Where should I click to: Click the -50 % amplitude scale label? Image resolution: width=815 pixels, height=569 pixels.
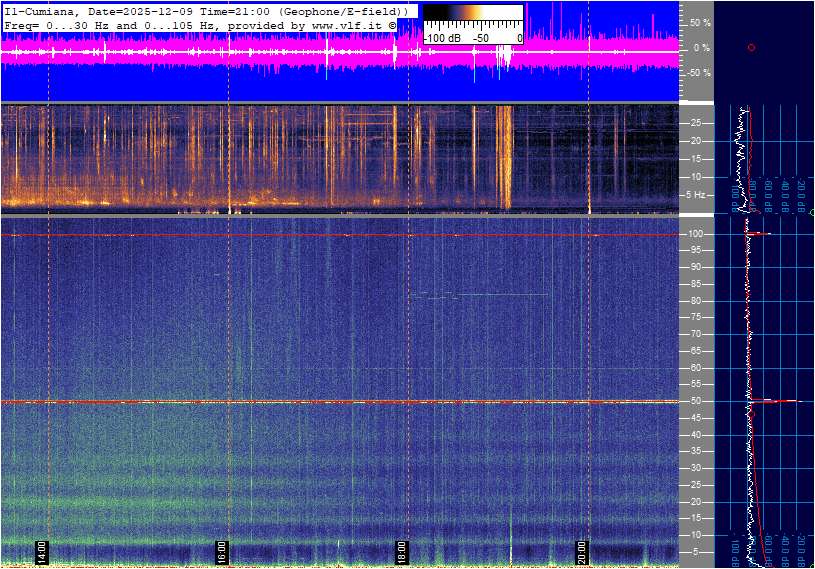click(x=697, y=73)
